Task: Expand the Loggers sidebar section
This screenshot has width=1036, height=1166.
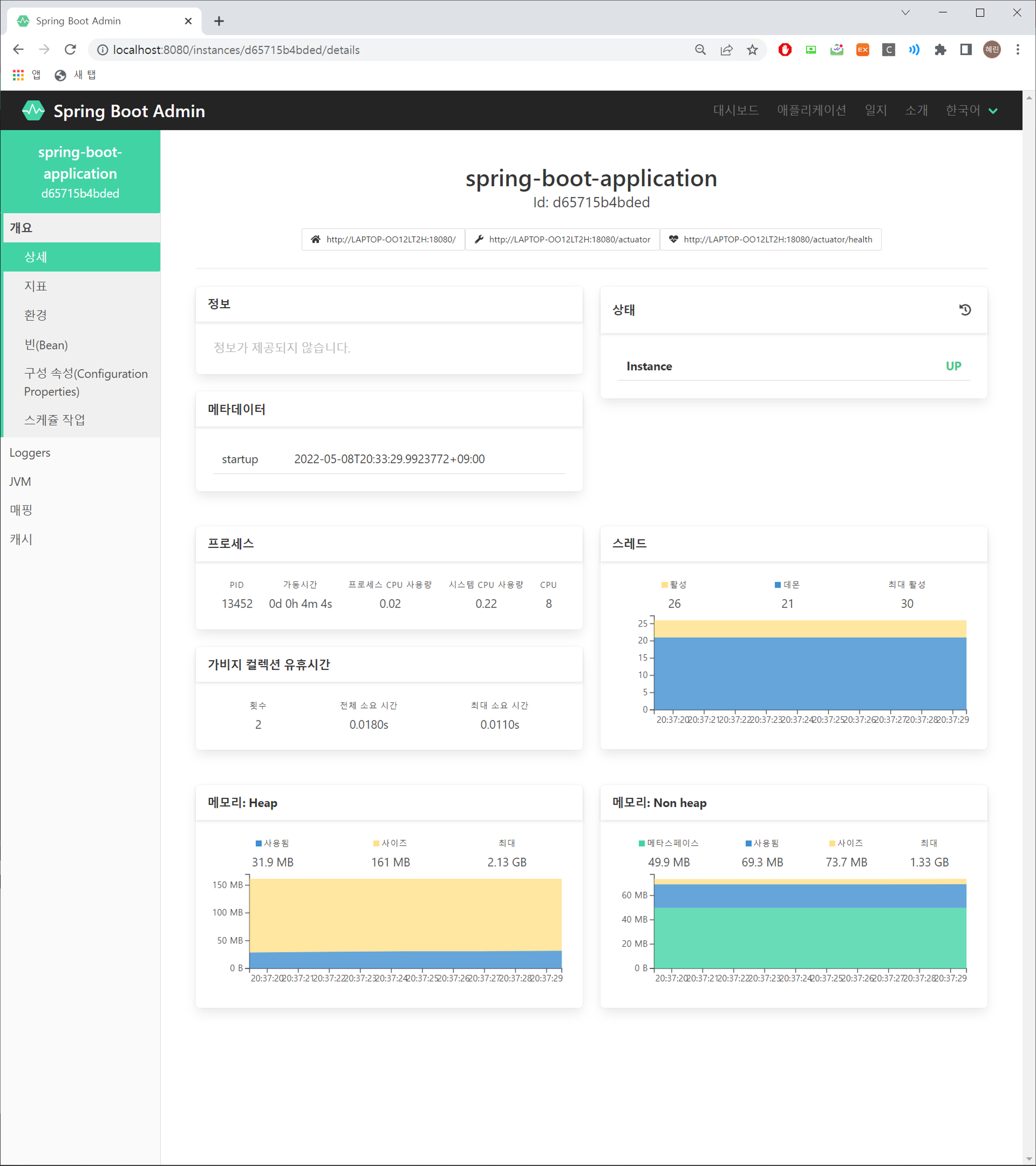Action: [30, 453]
